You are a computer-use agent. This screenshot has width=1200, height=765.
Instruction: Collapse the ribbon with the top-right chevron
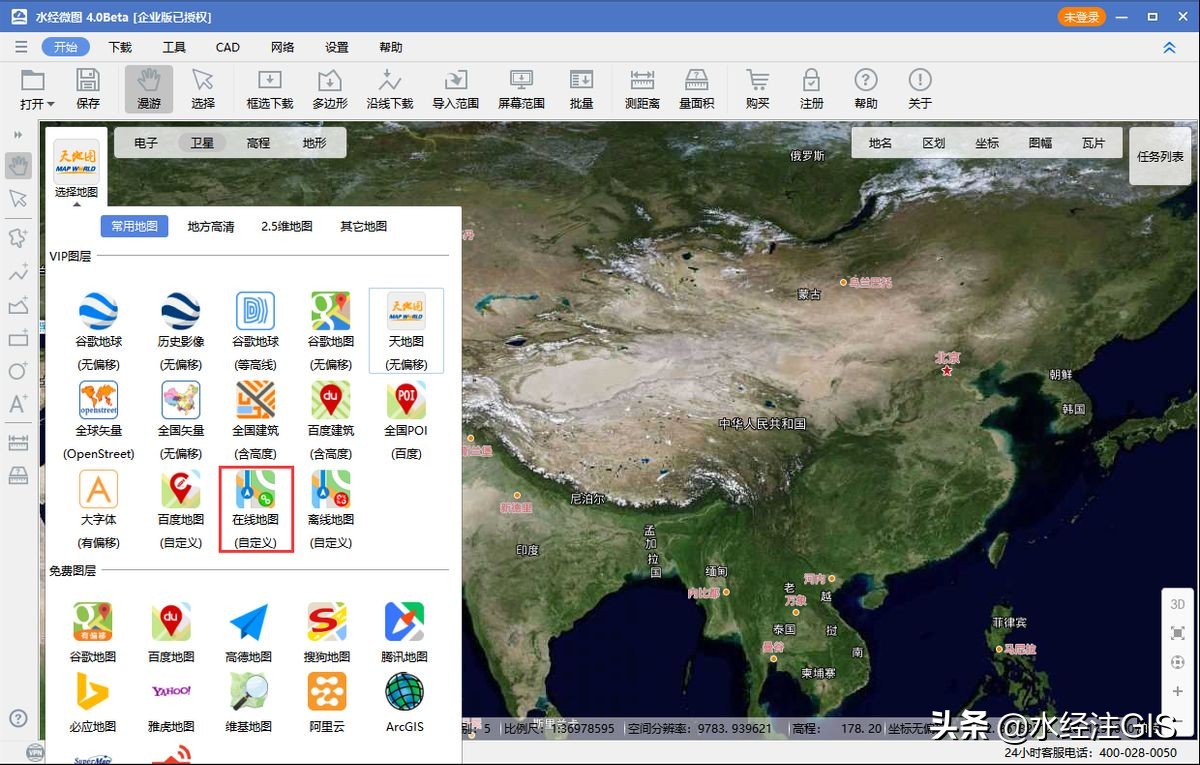coord(1169,47)
